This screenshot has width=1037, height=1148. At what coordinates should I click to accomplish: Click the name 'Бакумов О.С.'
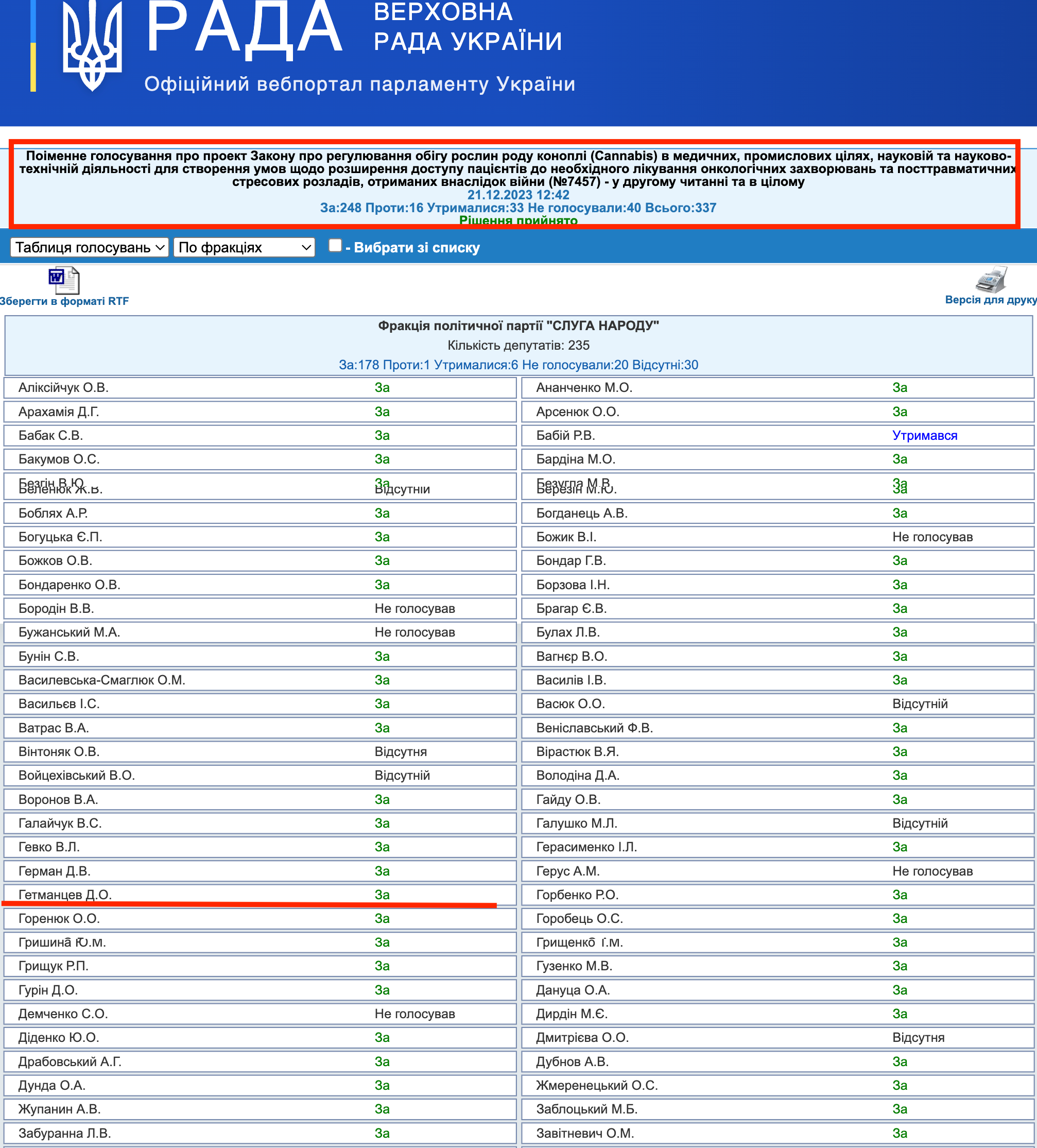point(59,459)
